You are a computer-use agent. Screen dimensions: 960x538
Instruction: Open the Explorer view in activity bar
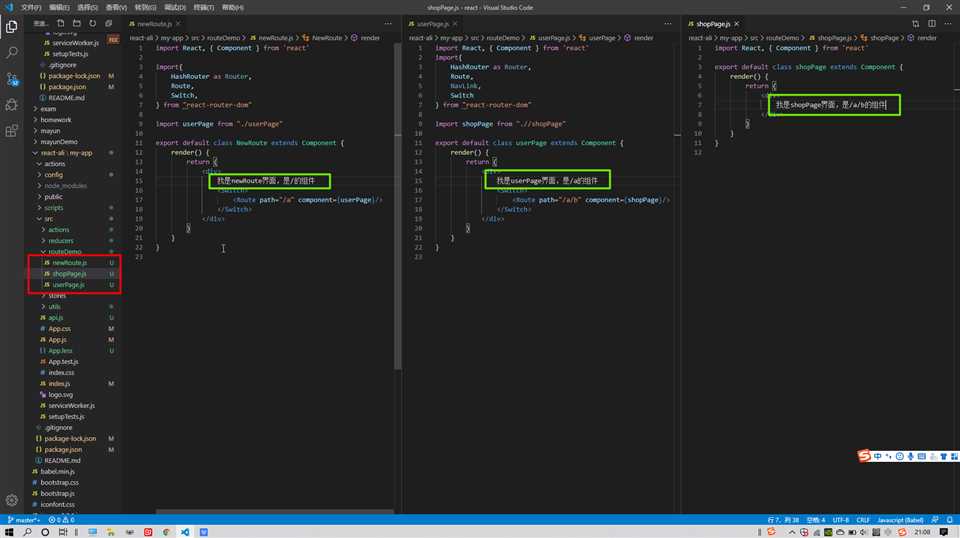(12, 27)
